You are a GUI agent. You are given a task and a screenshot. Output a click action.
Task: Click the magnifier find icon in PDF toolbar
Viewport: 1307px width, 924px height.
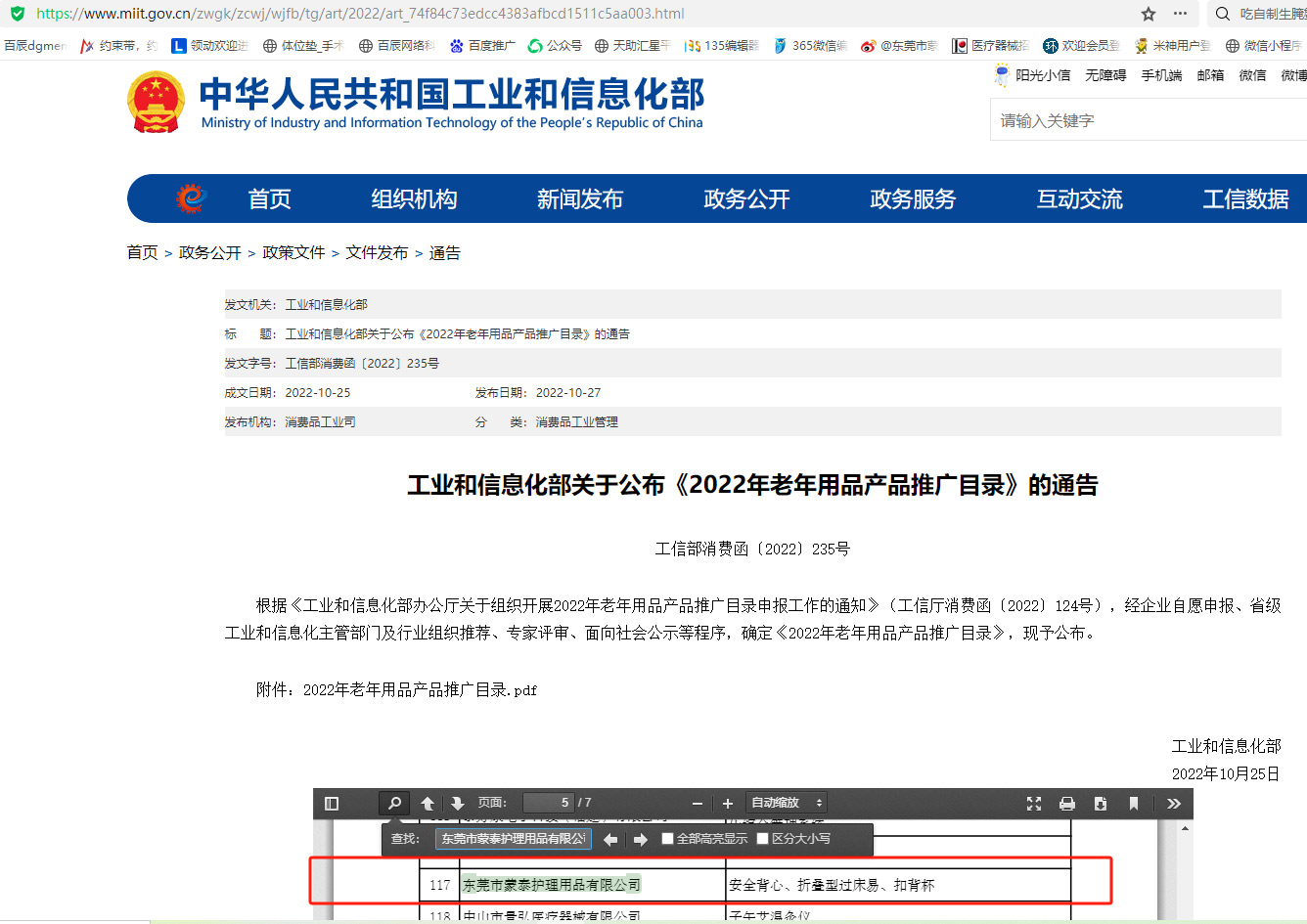[x=394, y=804]
